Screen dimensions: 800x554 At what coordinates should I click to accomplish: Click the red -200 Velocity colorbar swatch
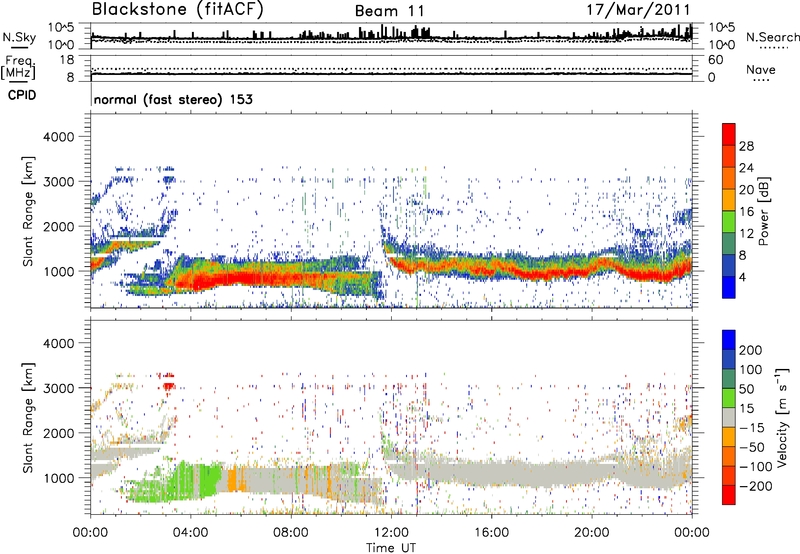click(729, 495)
